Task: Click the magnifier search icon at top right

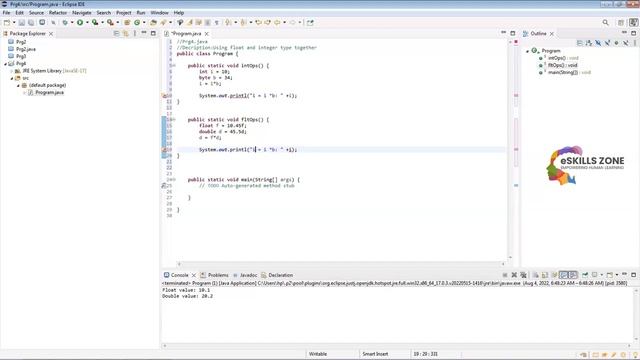Action: tap(605, 22)
